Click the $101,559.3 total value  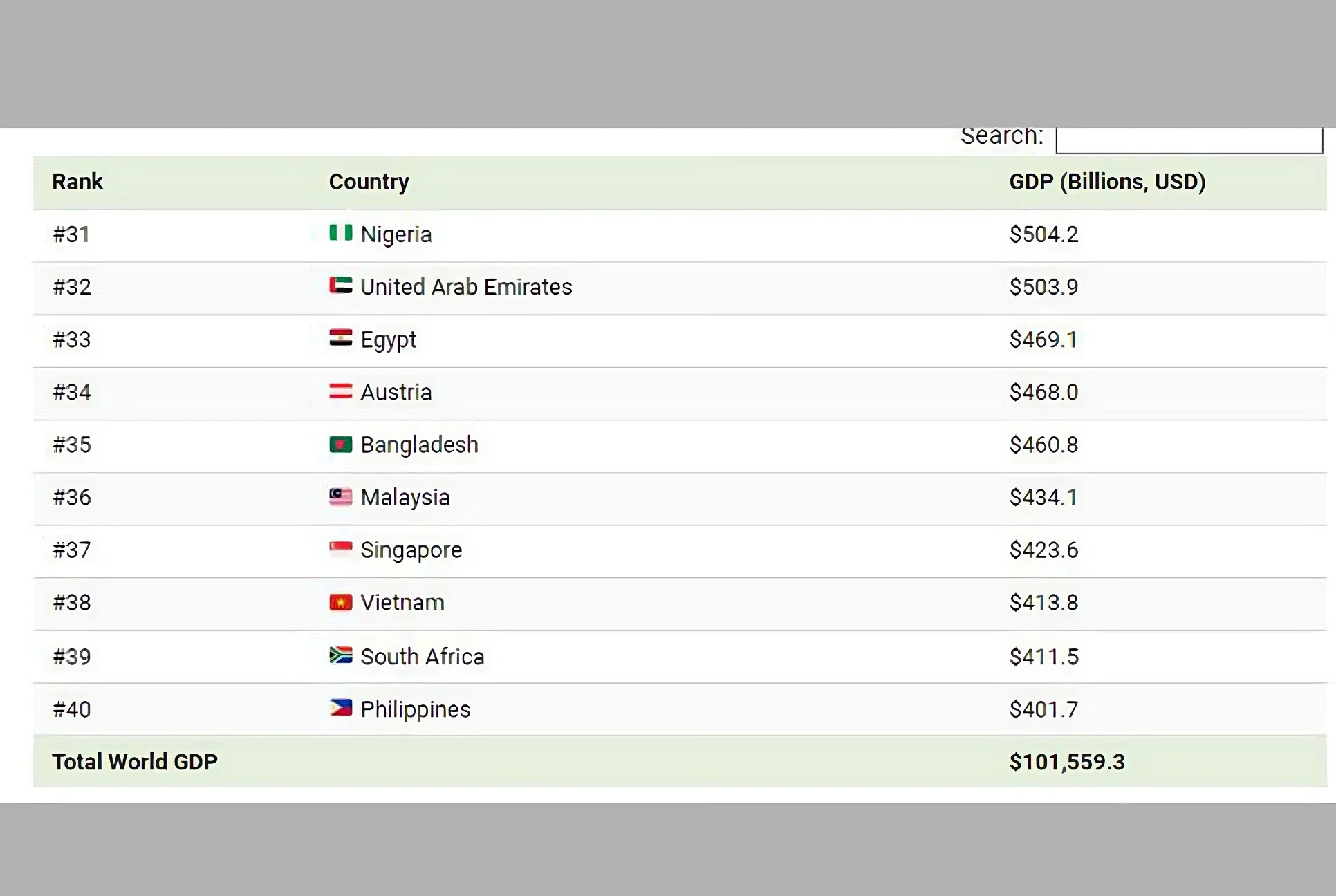click(x=1066, y=762)
